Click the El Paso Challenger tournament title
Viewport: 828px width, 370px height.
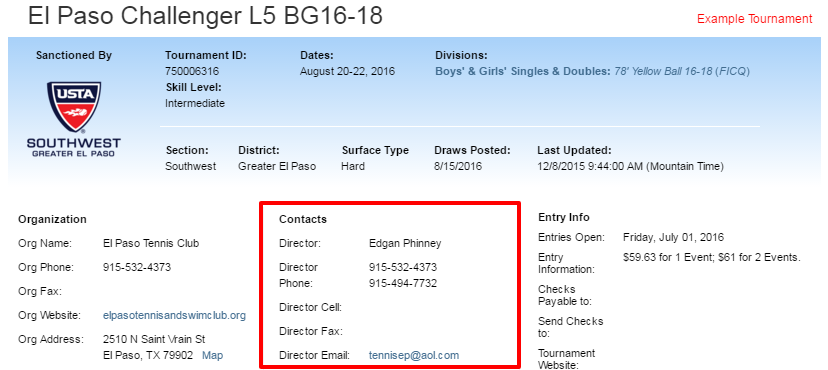pyautogui.click(x=205, y=16)
